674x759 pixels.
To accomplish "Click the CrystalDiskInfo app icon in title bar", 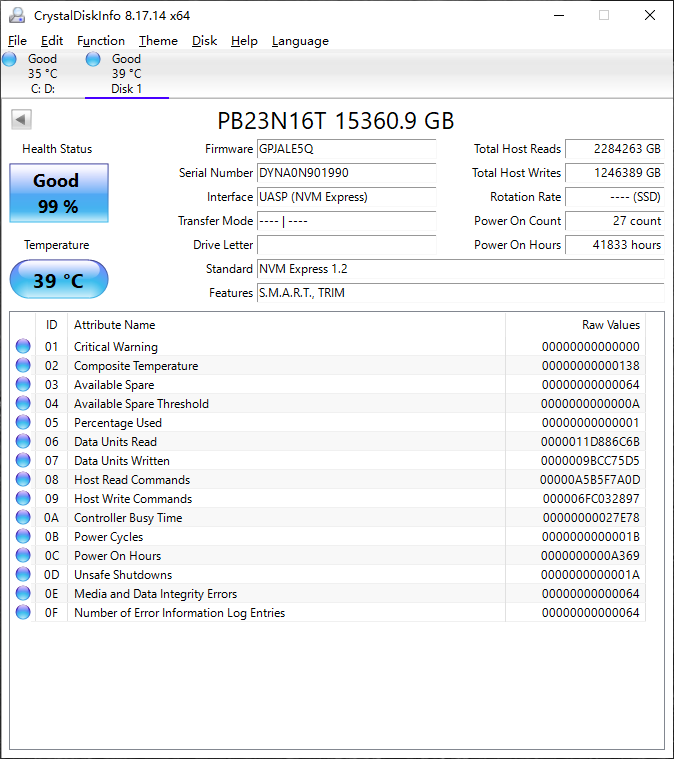I will (17, 15).
